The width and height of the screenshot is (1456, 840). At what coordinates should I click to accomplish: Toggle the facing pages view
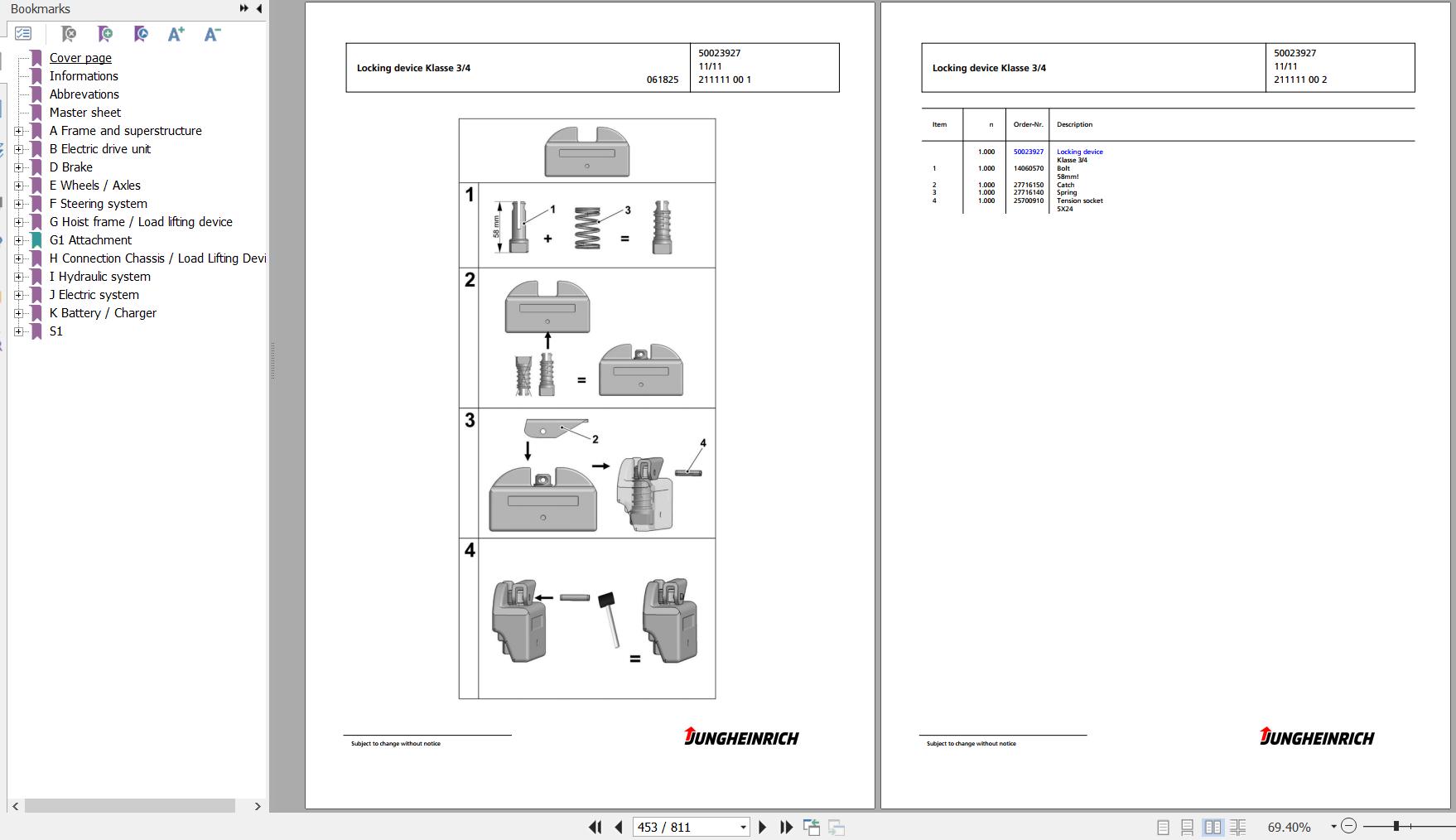click(x=1213, y=827)
